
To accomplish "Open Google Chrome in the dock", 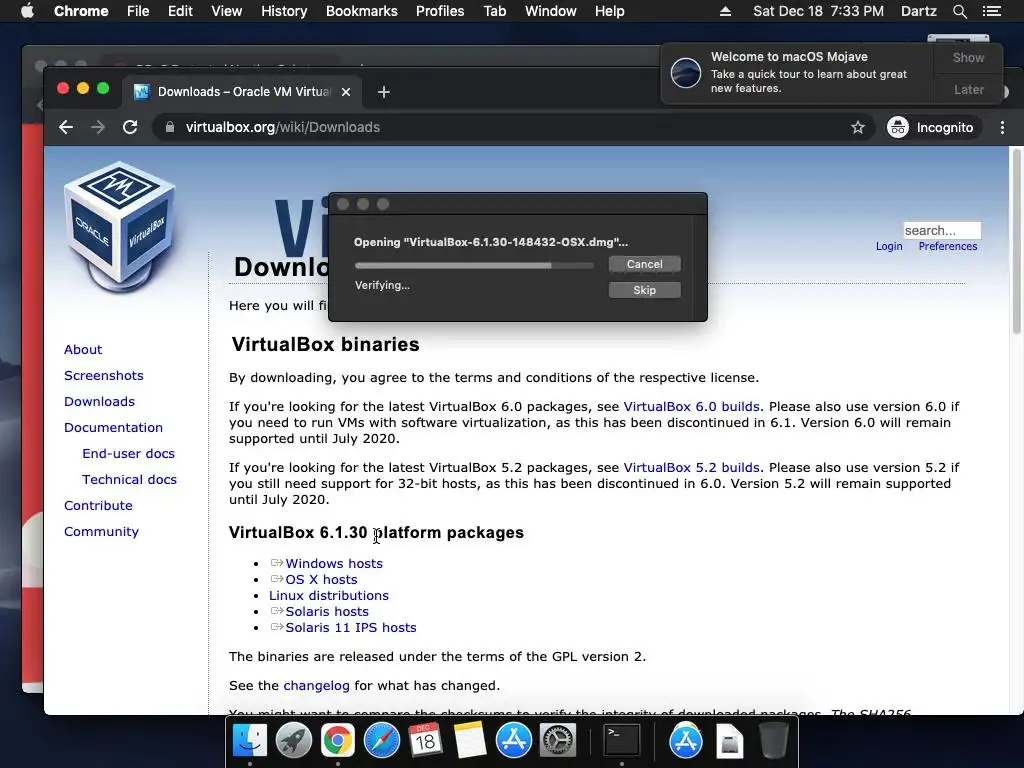I will [x=337, y=741].
